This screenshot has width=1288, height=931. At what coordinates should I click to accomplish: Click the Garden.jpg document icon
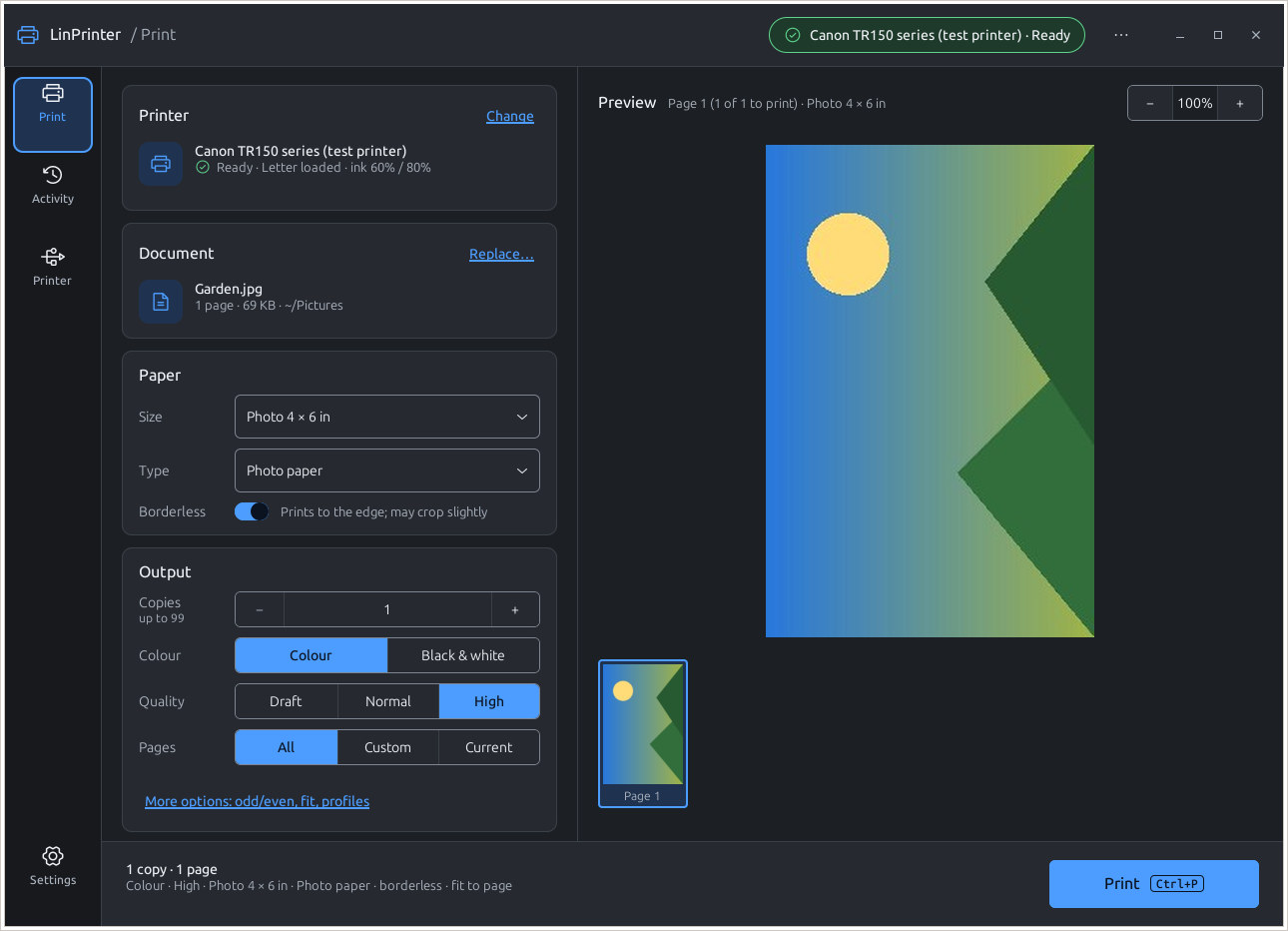click(161, 302)
